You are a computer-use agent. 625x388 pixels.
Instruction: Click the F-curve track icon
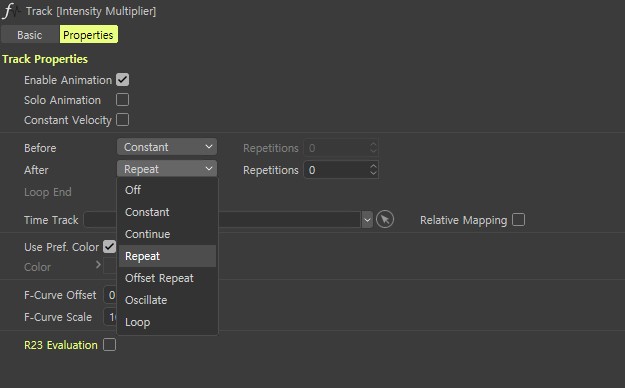point(10,11)
